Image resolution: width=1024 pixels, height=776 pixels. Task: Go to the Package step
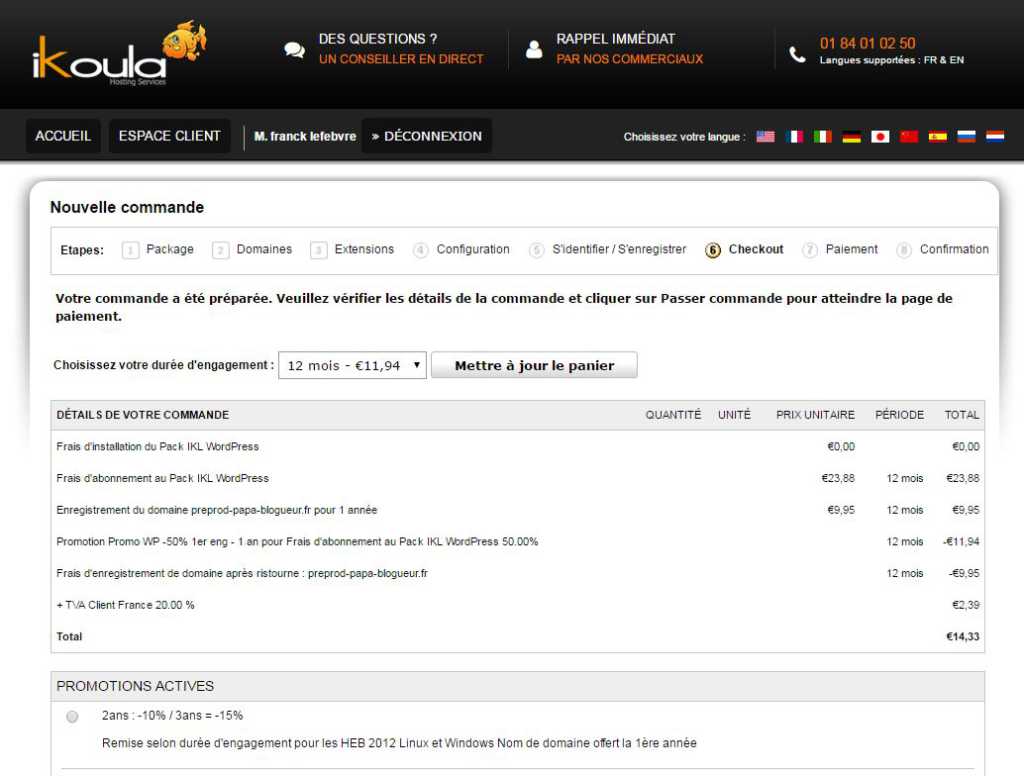tap(169, 249)
